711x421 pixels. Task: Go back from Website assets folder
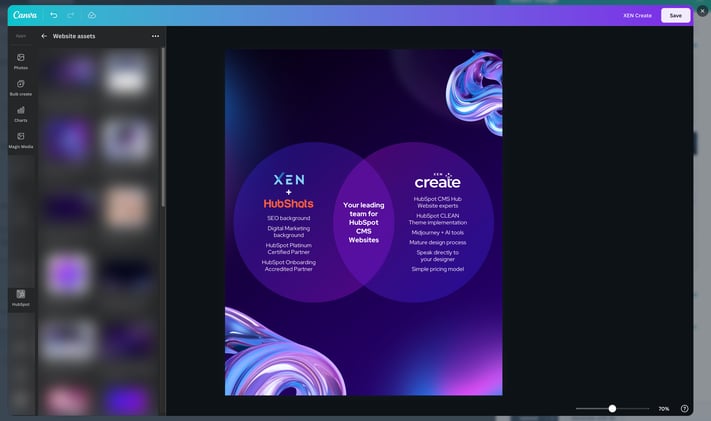[44, 36]
